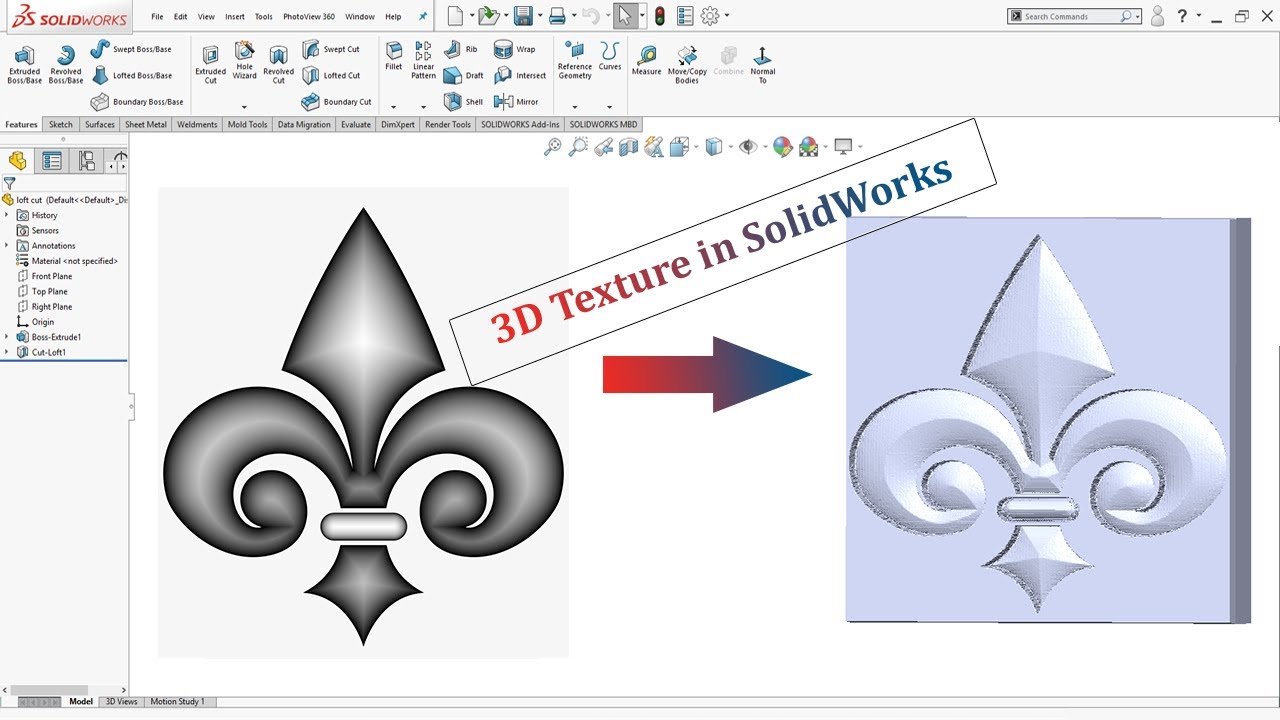Select the Lofted Cut feature
1280x720 pixels.
tap(331, 75)
